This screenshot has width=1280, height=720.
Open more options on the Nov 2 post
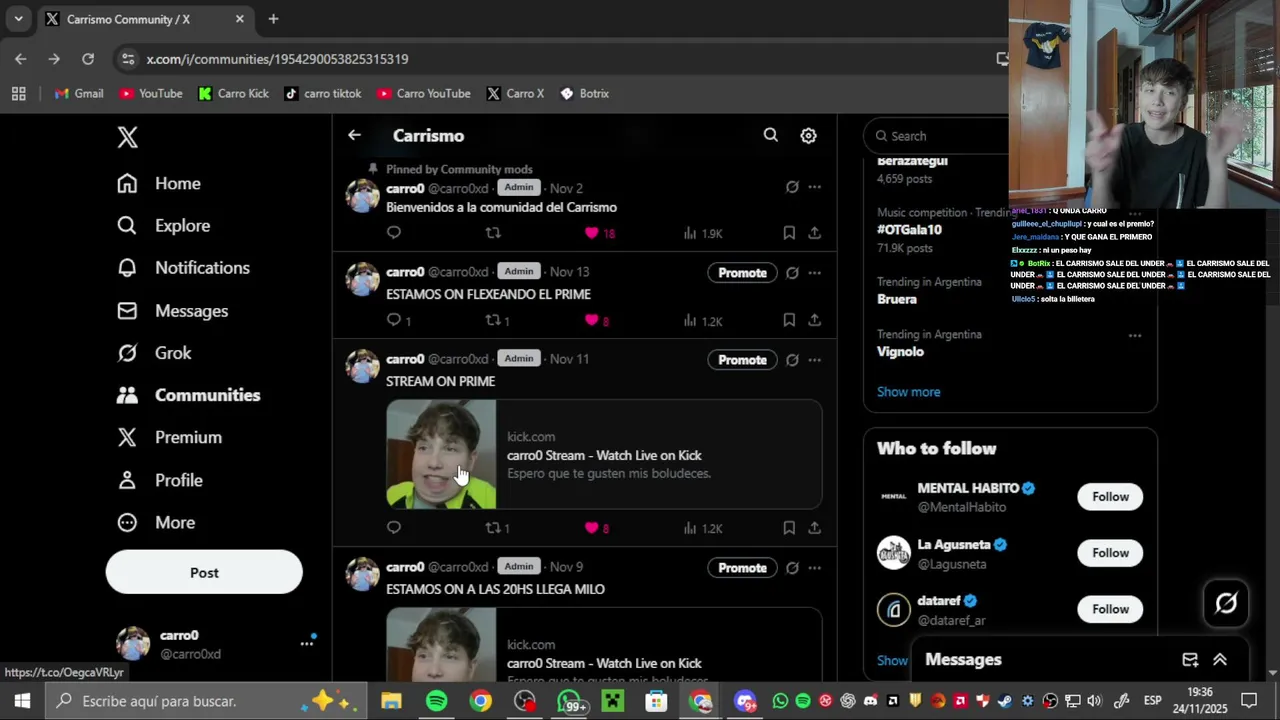coord(815,187)
